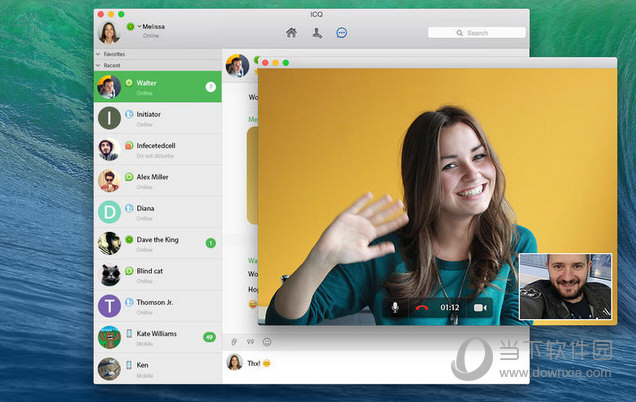Minimize the video call window
Screen dimensions: 636x402
tap(275, 62)
